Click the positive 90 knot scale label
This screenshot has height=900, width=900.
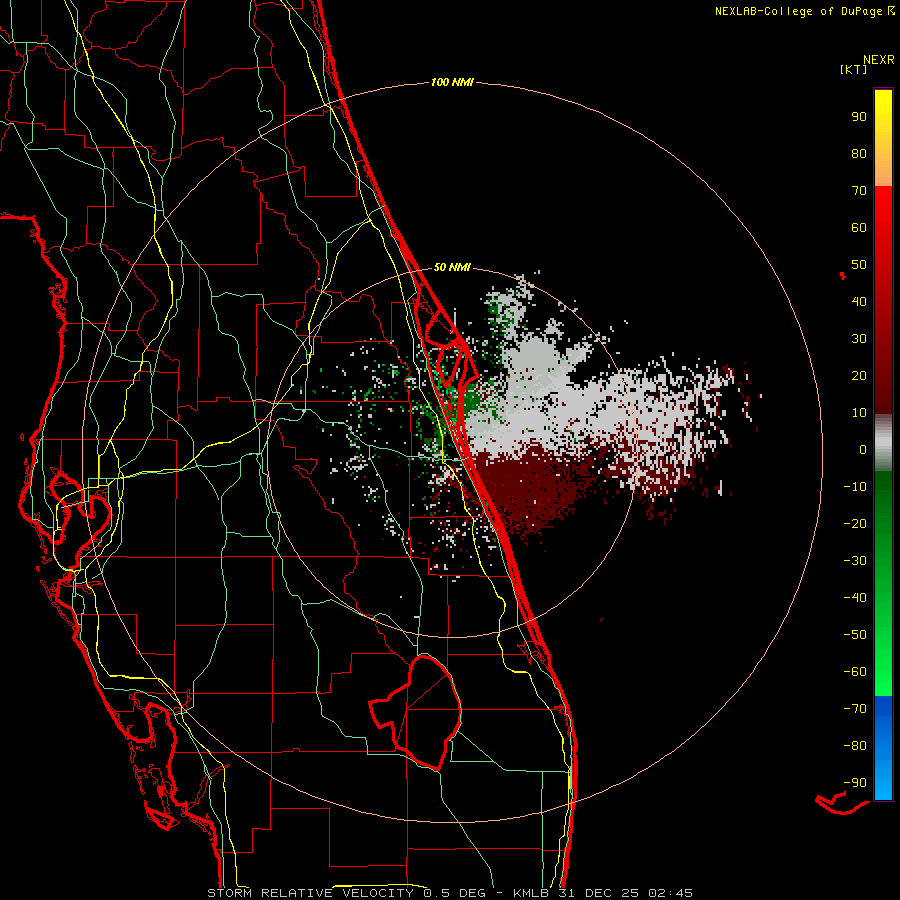coord(859,117)
